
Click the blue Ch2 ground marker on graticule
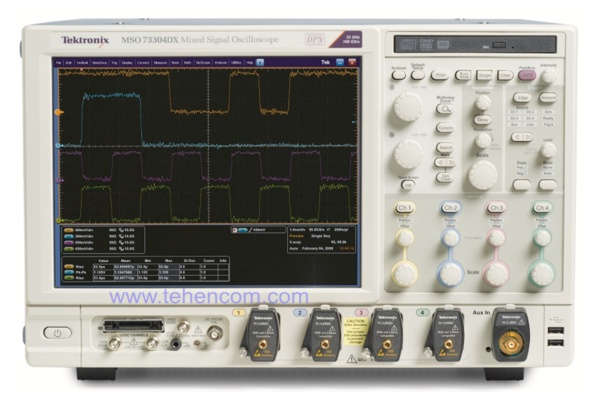click(x=58, y=146)
